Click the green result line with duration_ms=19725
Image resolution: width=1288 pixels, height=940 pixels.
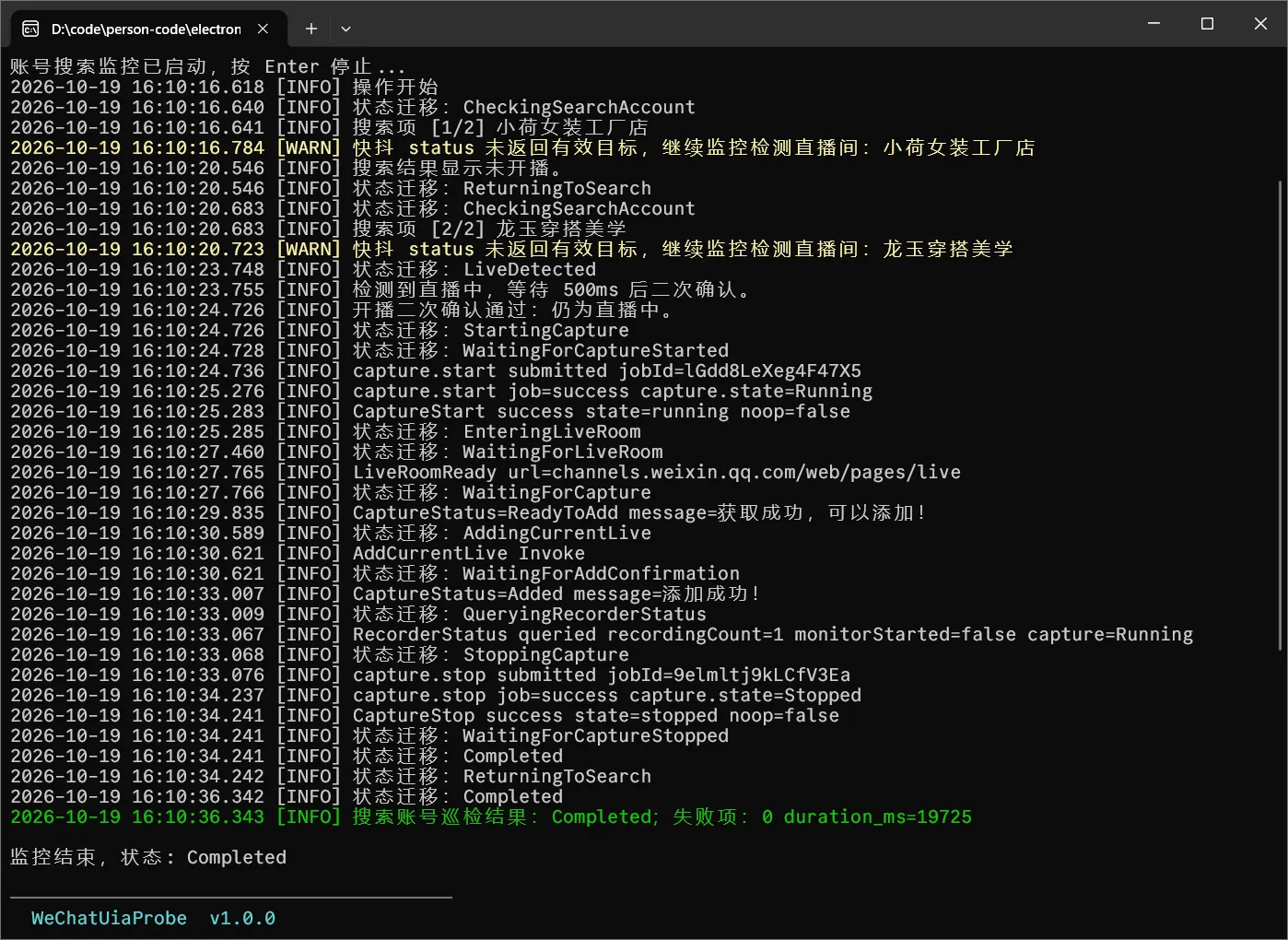pos(491,817)
